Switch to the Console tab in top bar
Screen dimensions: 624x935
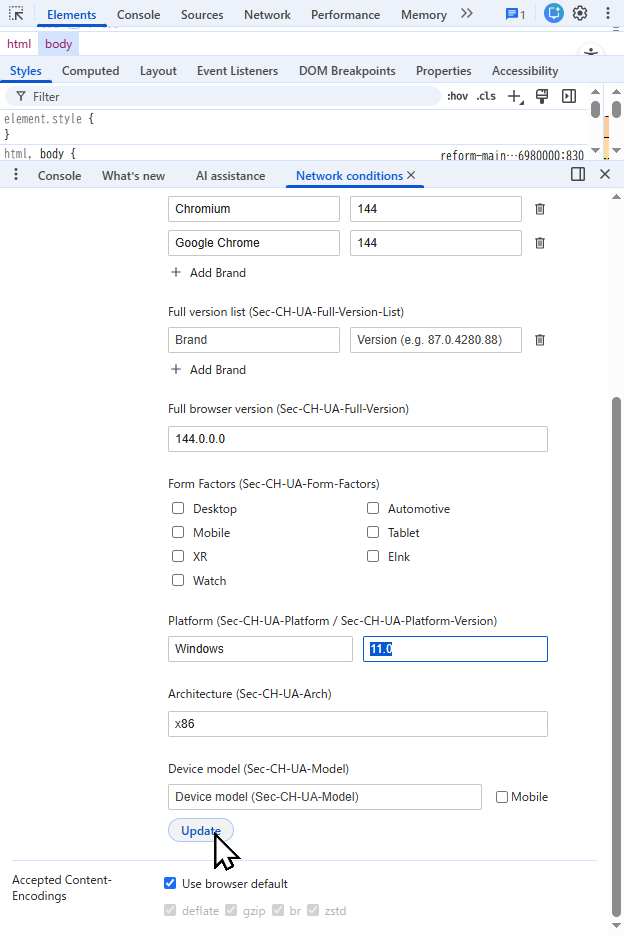click(138, 15)
